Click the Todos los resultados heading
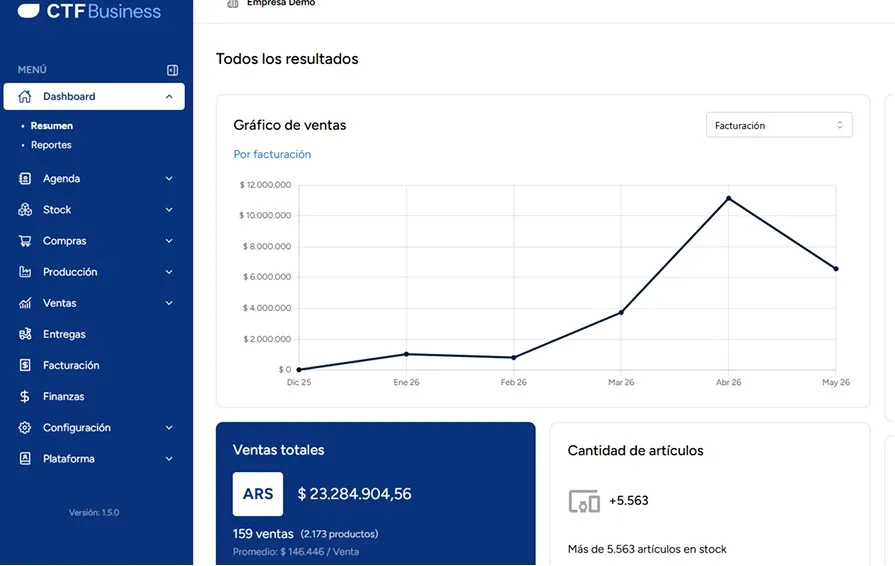 click(287, 59)
